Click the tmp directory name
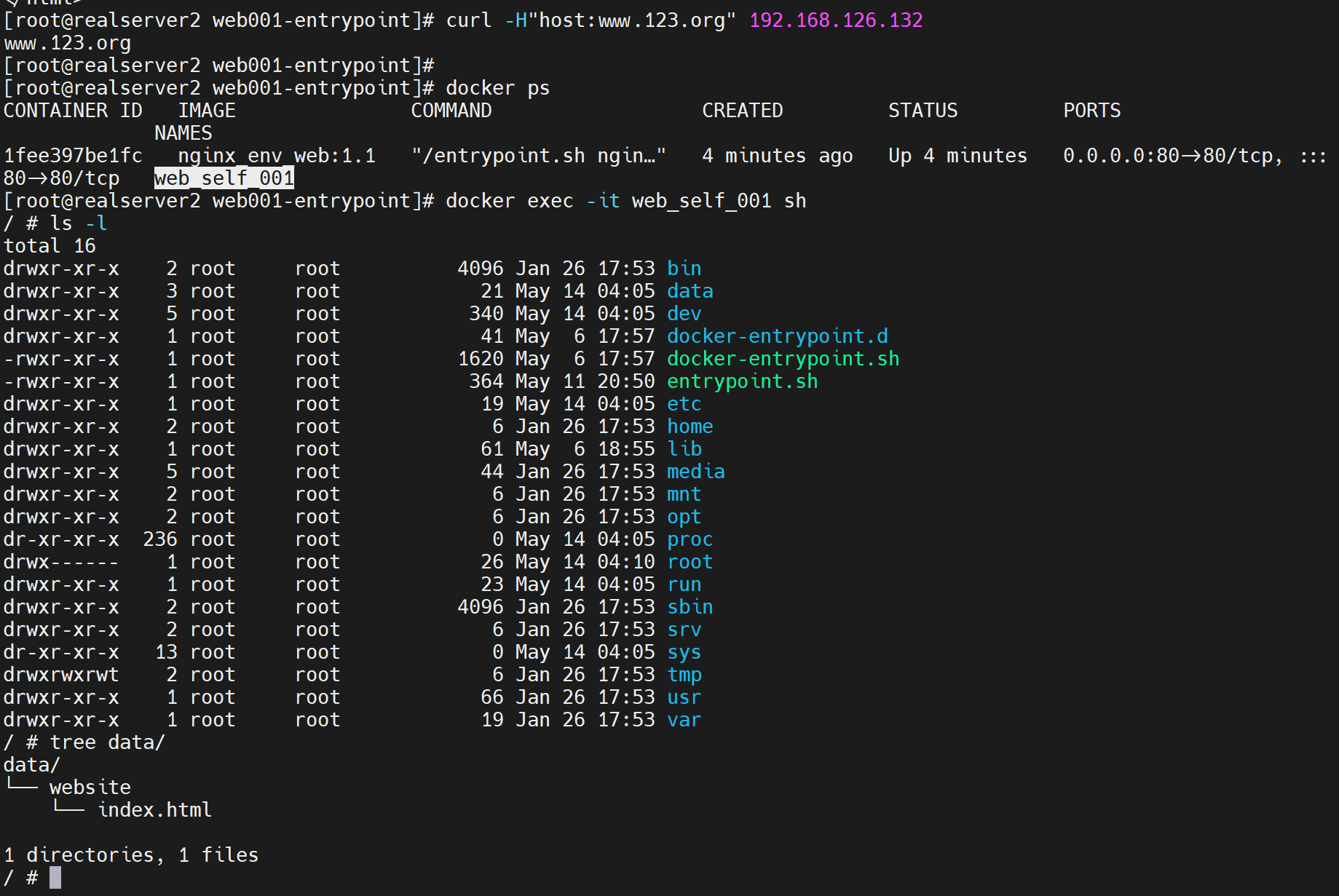The image size is (1339, 896). point(684,675)
